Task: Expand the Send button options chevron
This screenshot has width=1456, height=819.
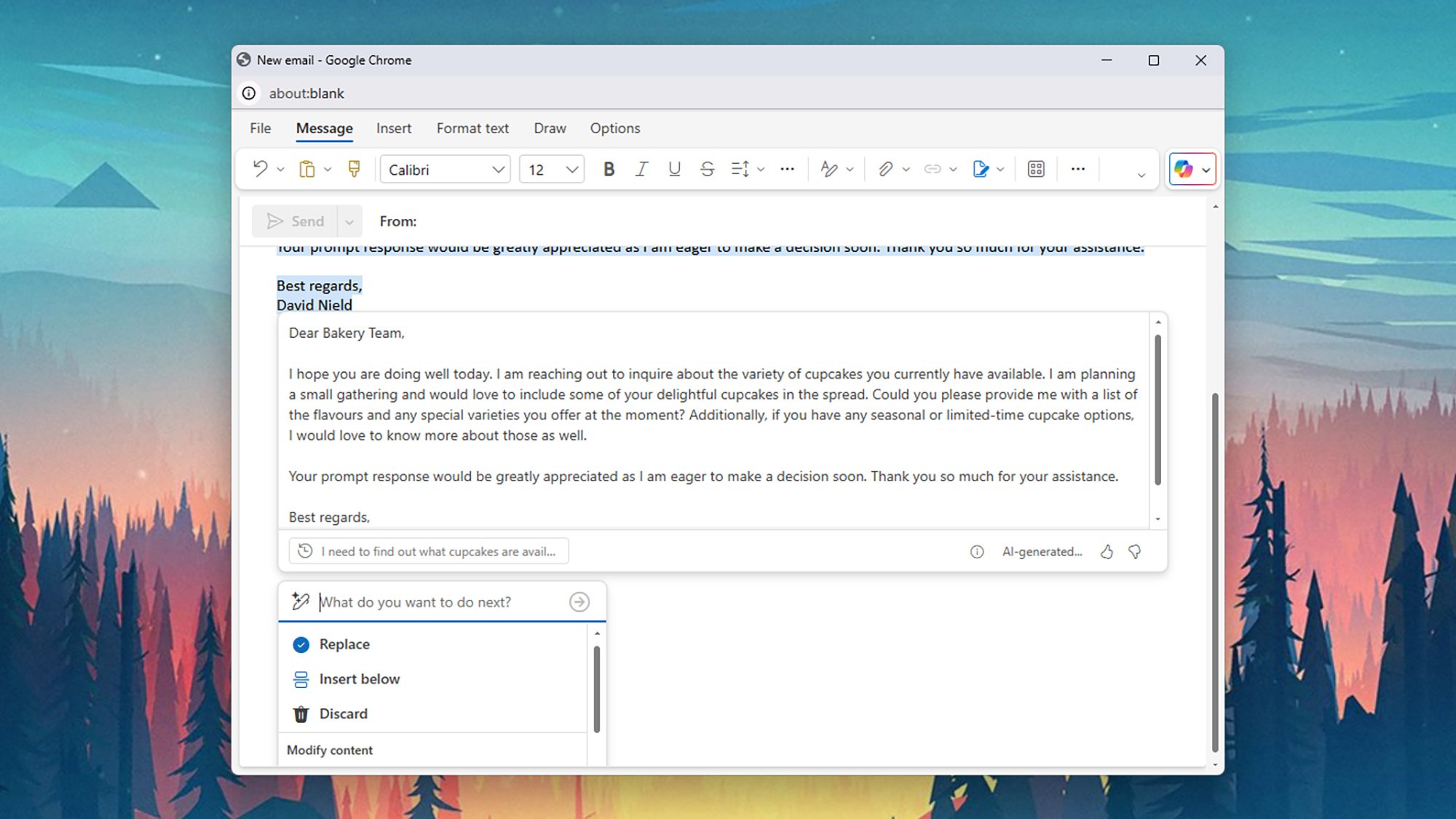Action: [x=349, y=221]
